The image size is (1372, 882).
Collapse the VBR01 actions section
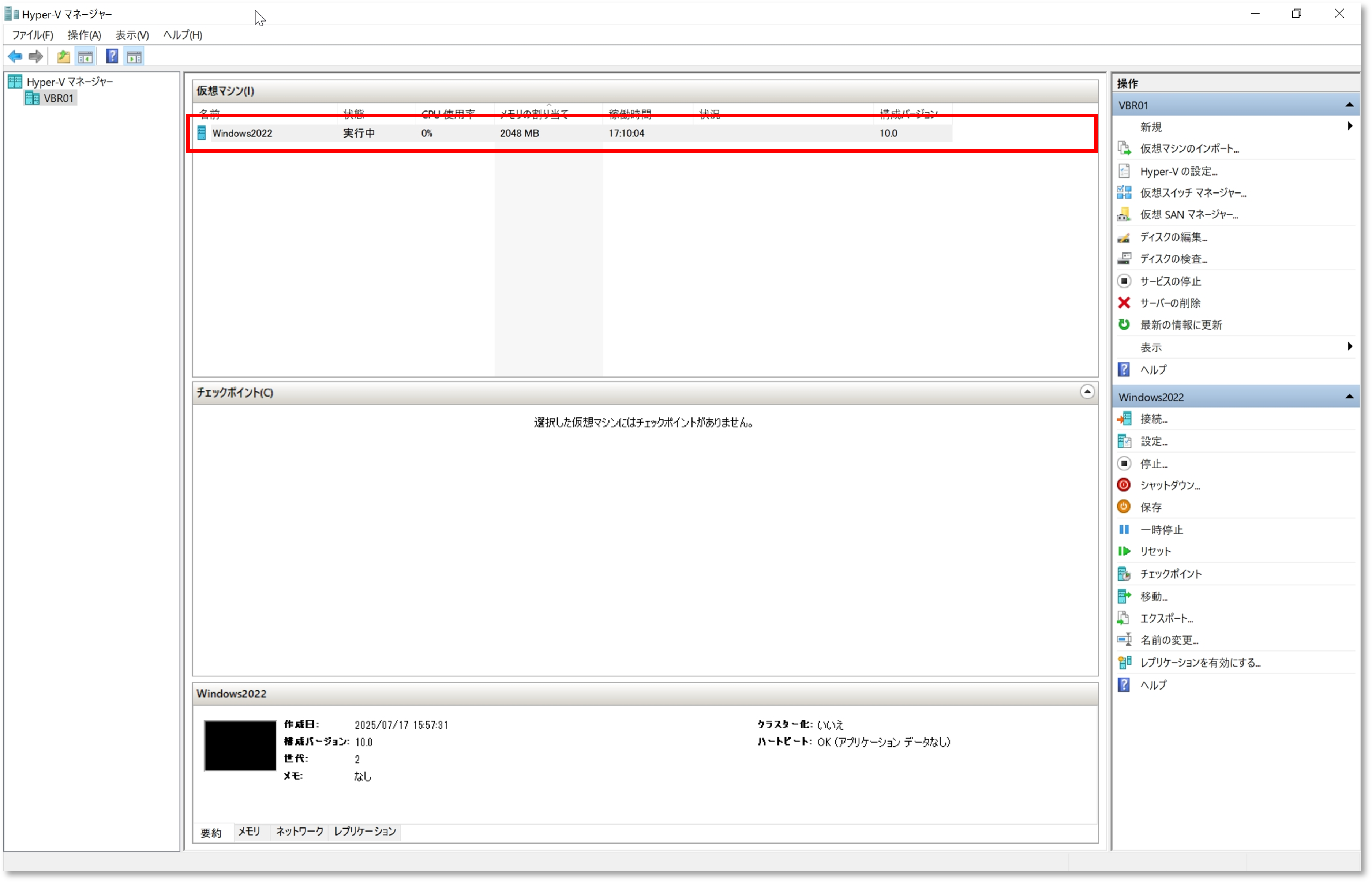[1350, 105]
